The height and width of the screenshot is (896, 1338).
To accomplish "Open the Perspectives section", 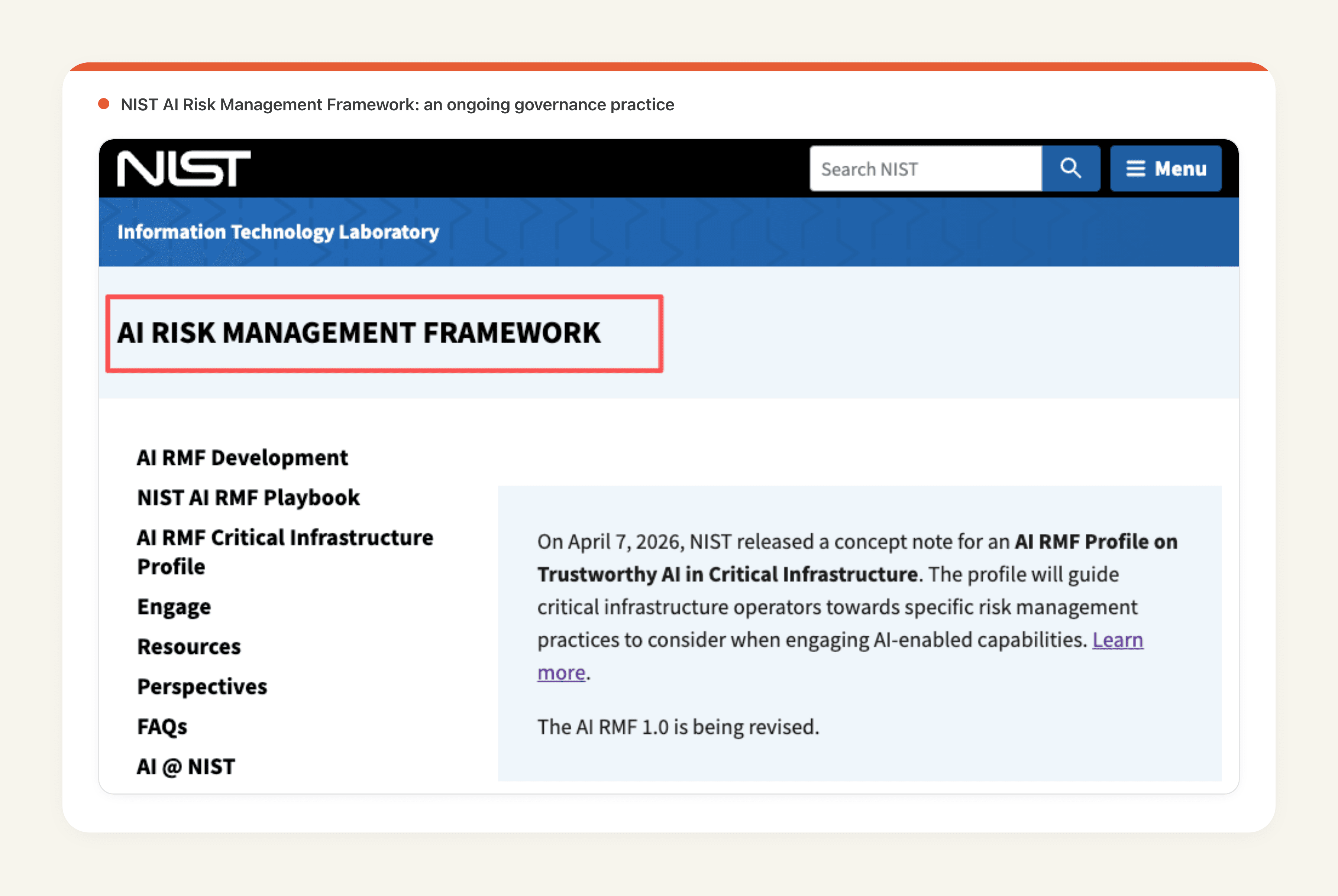I will coord(202,687).
